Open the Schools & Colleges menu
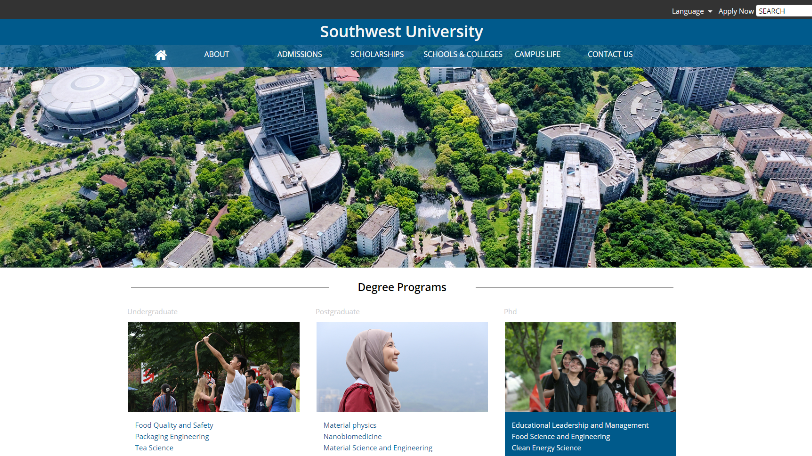 coord(463,55)
